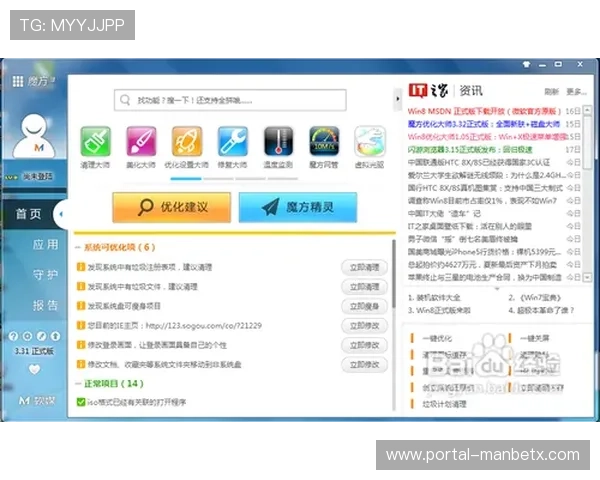Click 垃圾计划清理 shortcut
The width and height of the screenshot is (600, 480).
point(444,404)
